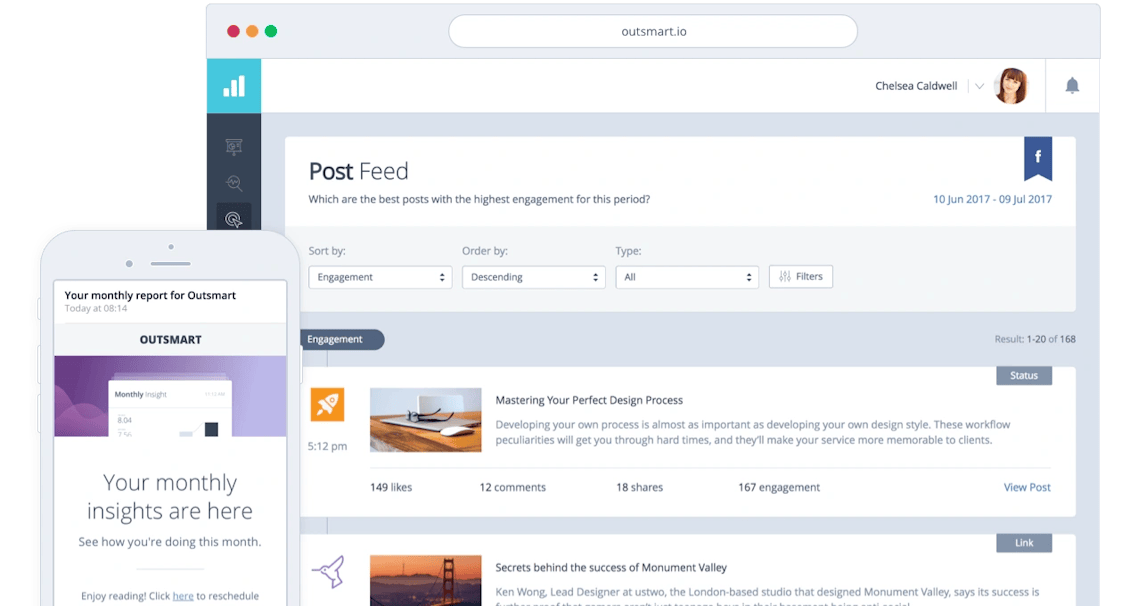Select the click-tracking tool icon in the sidebar
The width and height of the screenshot is (1140, 606).
[233, 220]
